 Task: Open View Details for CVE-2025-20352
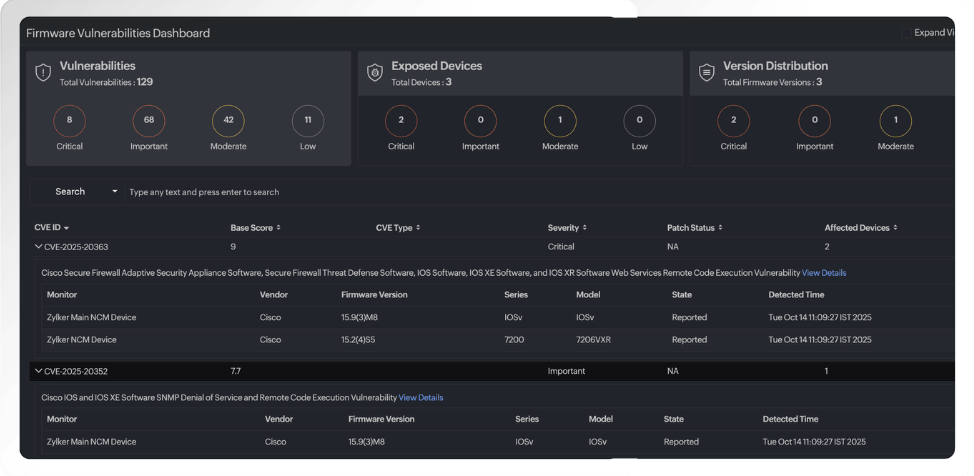tap(421, 397)
